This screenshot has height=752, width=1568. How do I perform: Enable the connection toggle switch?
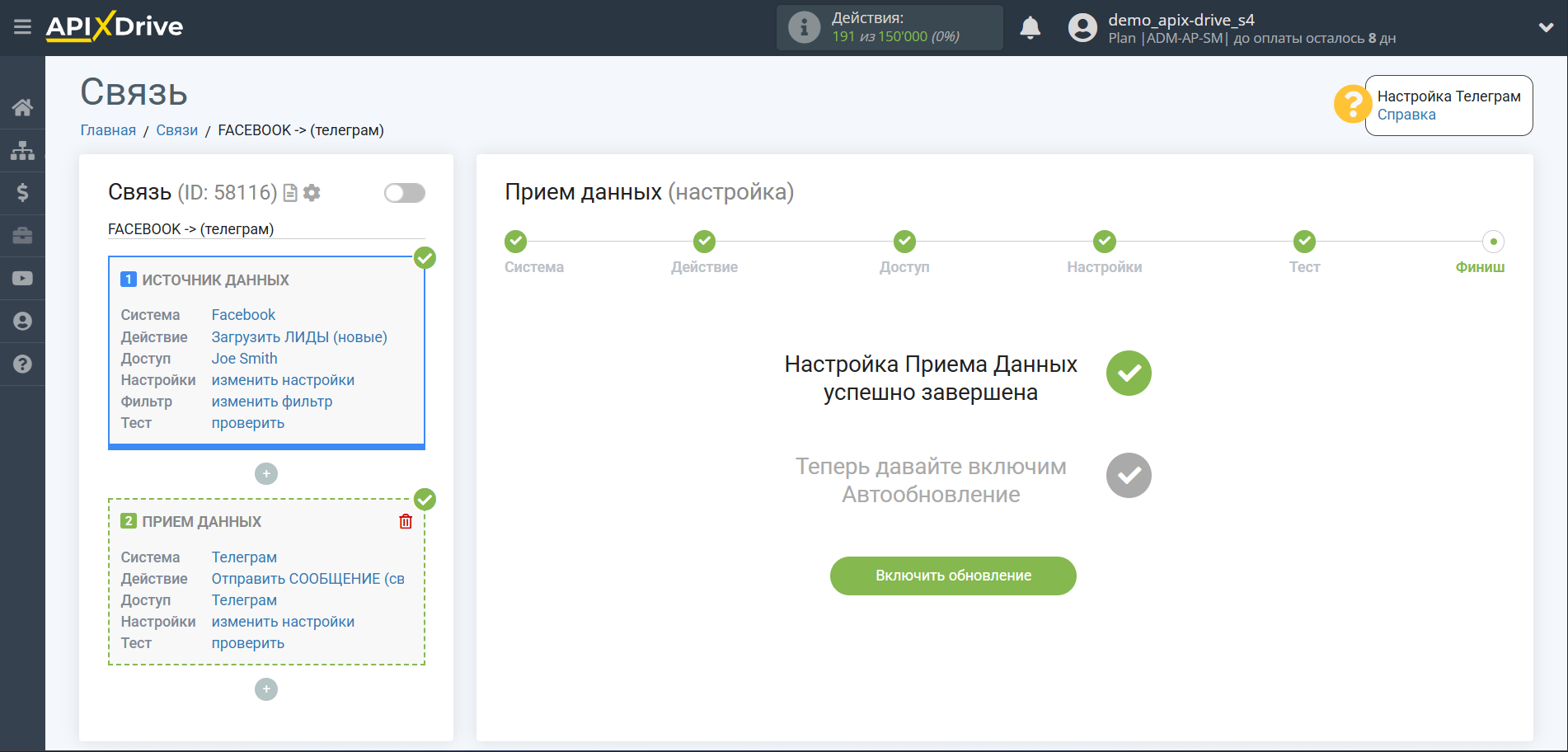point(404,192)
